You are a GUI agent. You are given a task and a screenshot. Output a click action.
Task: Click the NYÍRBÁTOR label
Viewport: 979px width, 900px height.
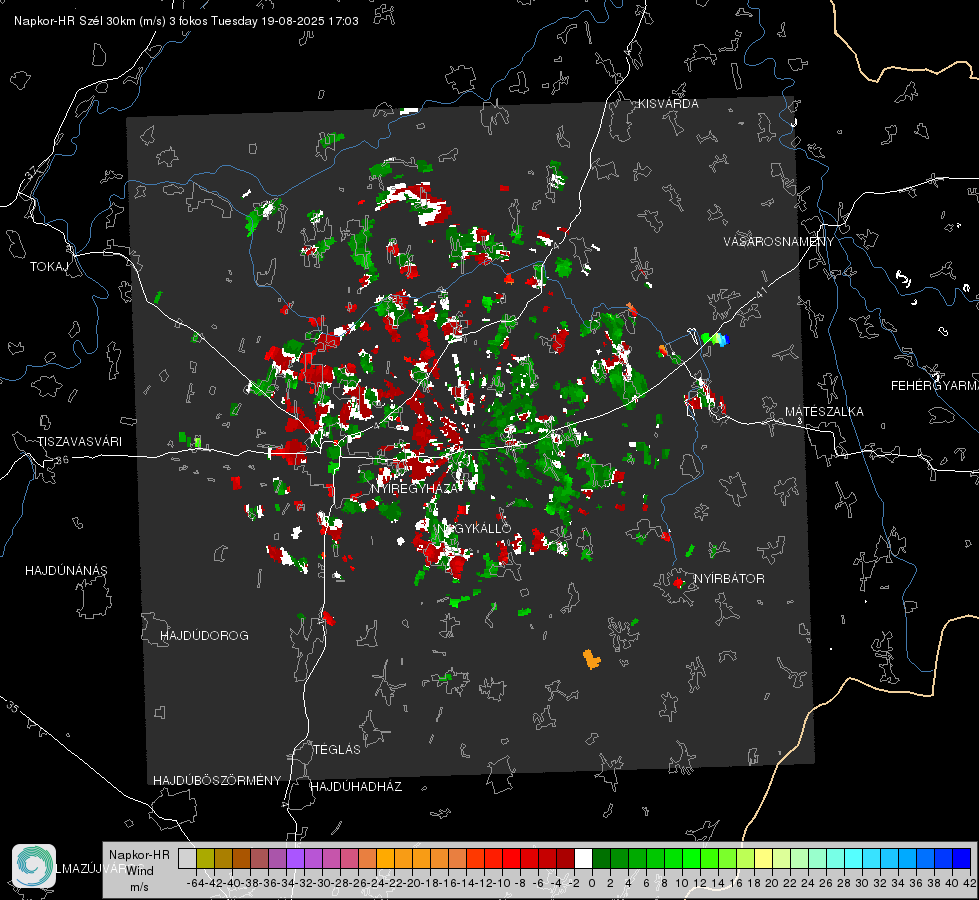729,579
